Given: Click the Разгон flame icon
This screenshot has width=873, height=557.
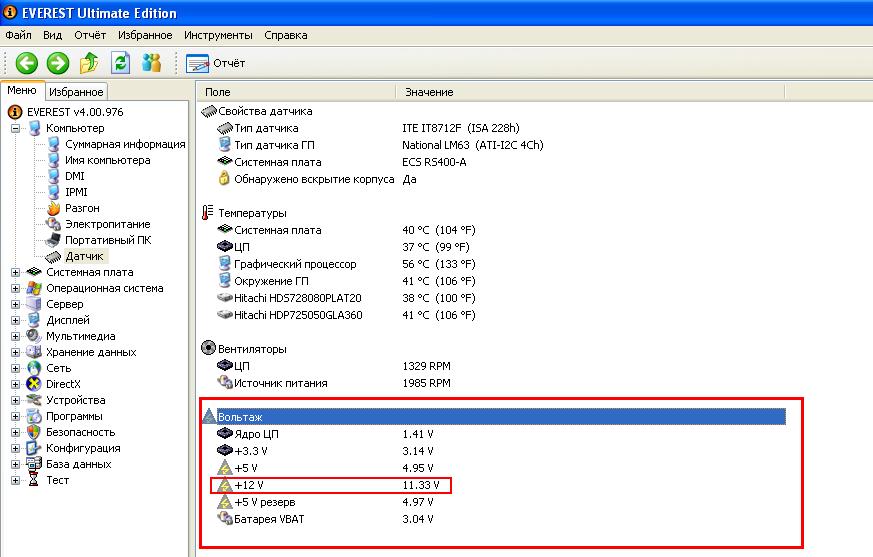Looking at the screenshot, I should pyautogui.click(x=53, y=208).
